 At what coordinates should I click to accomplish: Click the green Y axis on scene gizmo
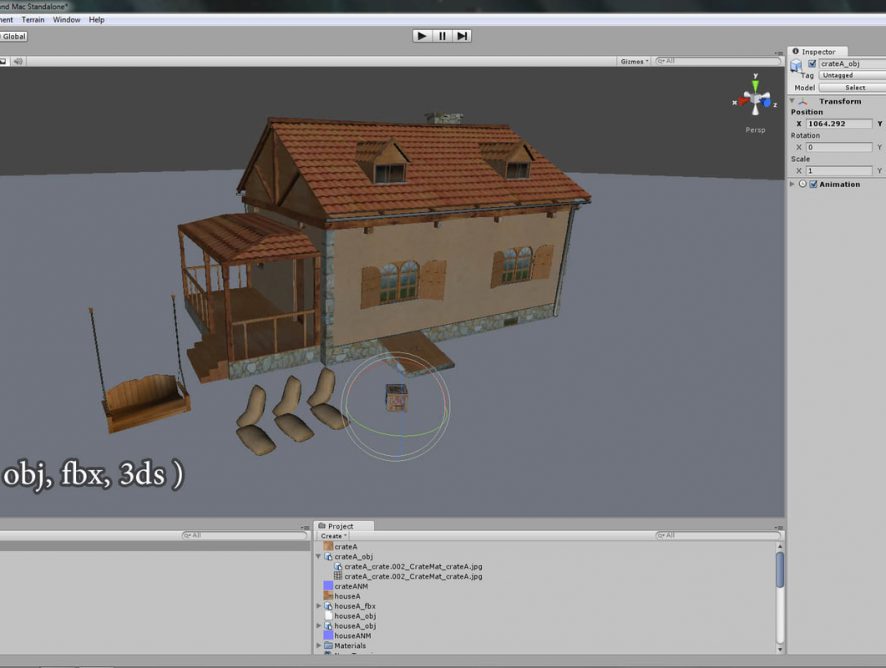756,83
